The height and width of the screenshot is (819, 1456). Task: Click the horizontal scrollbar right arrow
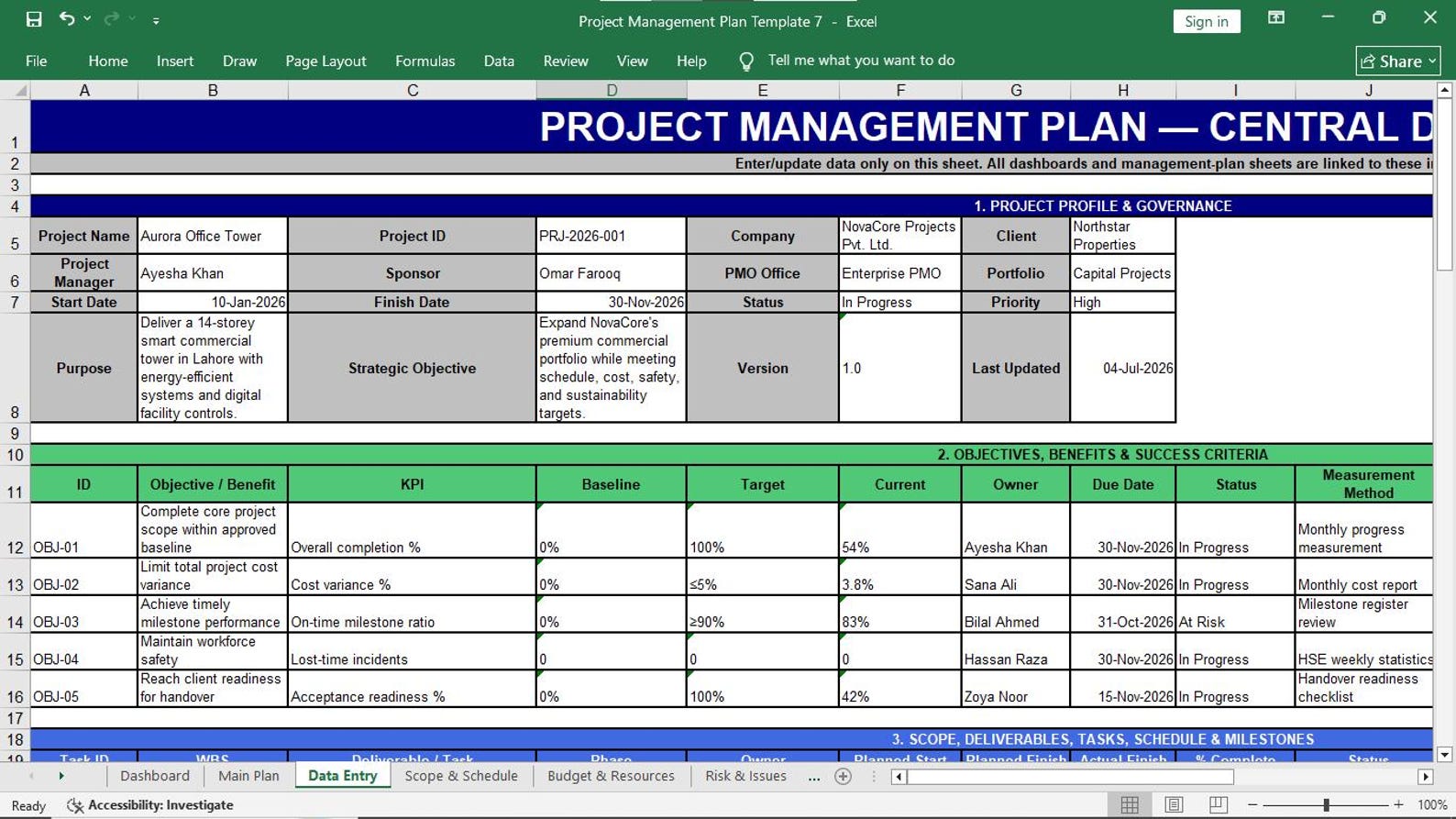click(1425, 777)
